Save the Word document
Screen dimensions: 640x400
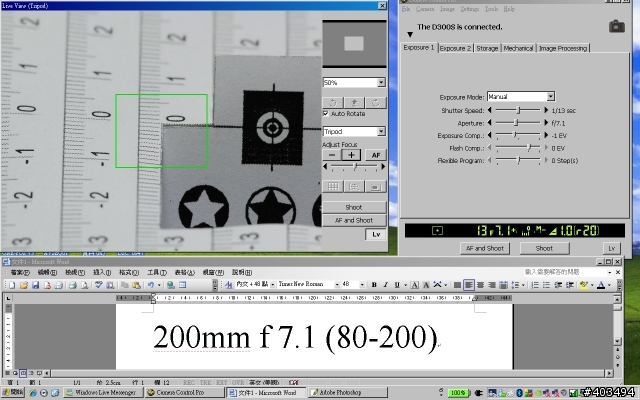click(36, 285)
